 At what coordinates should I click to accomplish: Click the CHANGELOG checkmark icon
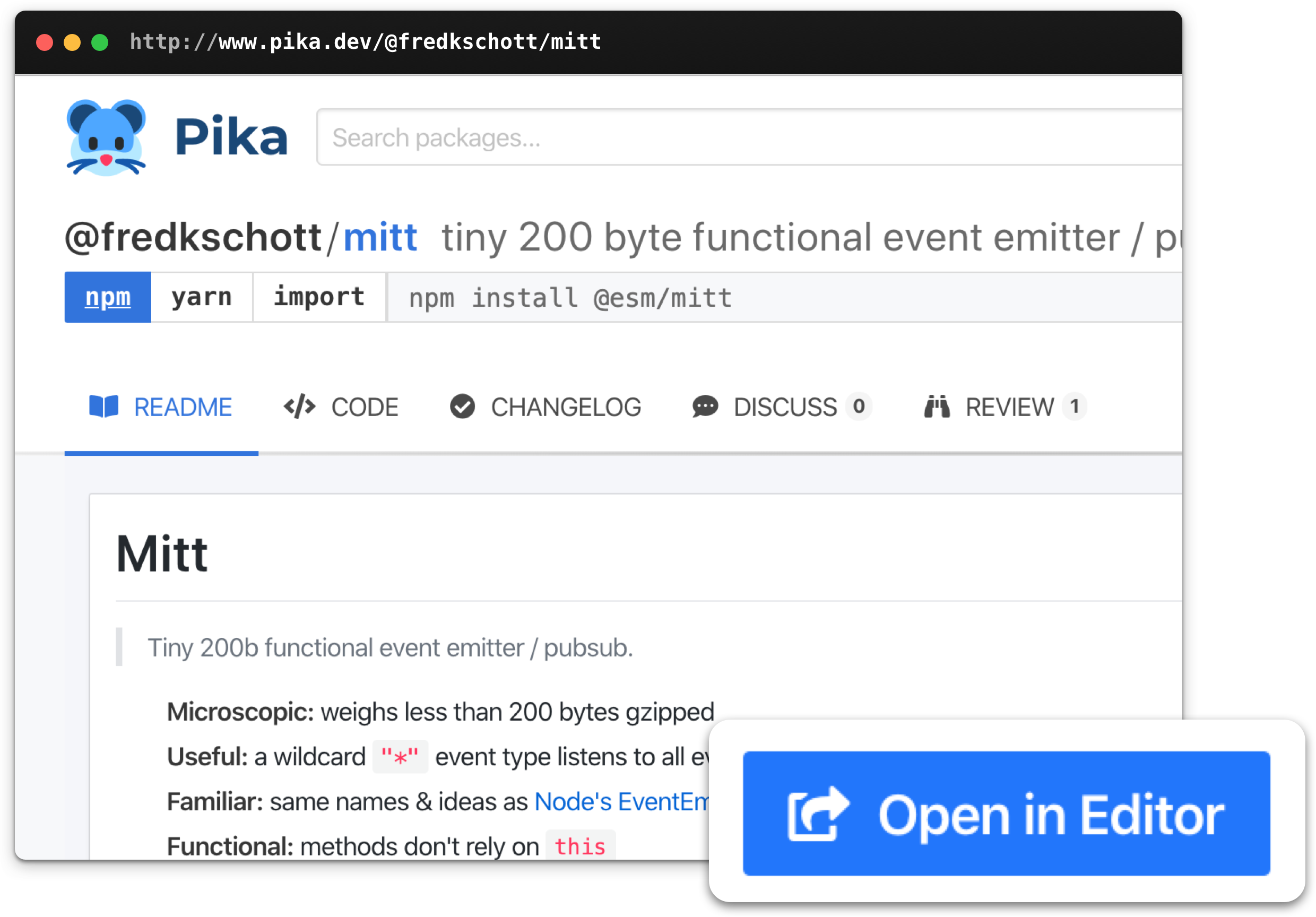click(x=463, y=407)
